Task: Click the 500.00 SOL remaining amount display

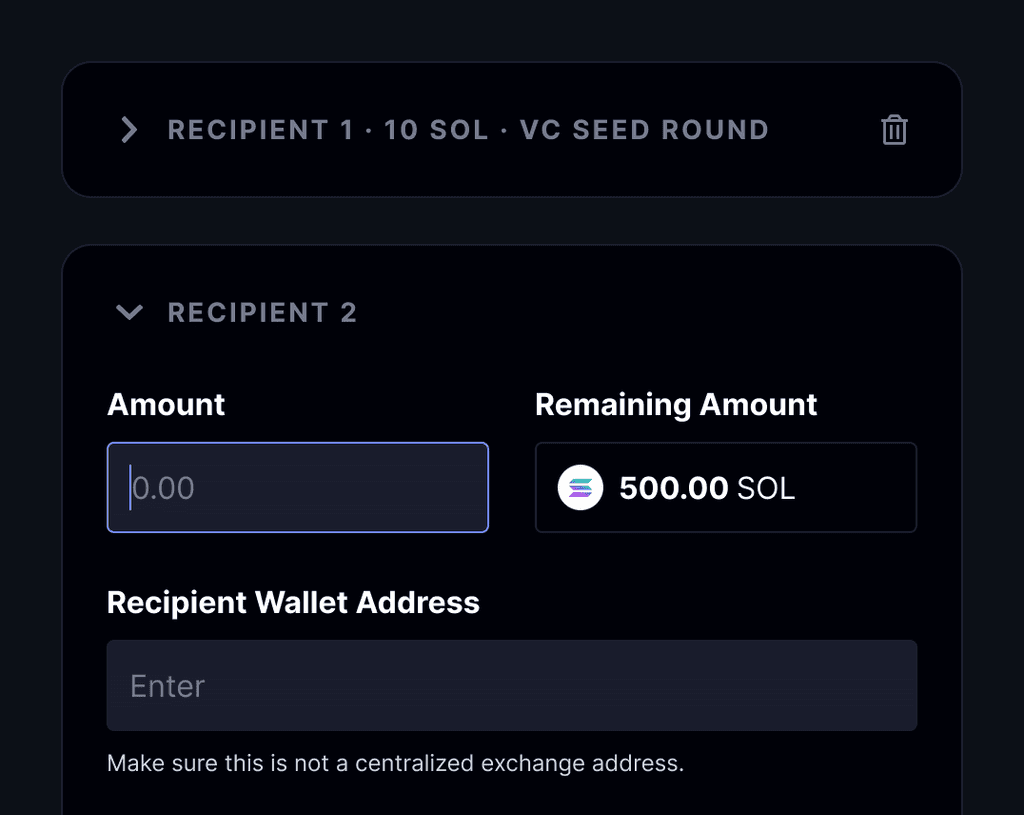Action: point(706,487)
